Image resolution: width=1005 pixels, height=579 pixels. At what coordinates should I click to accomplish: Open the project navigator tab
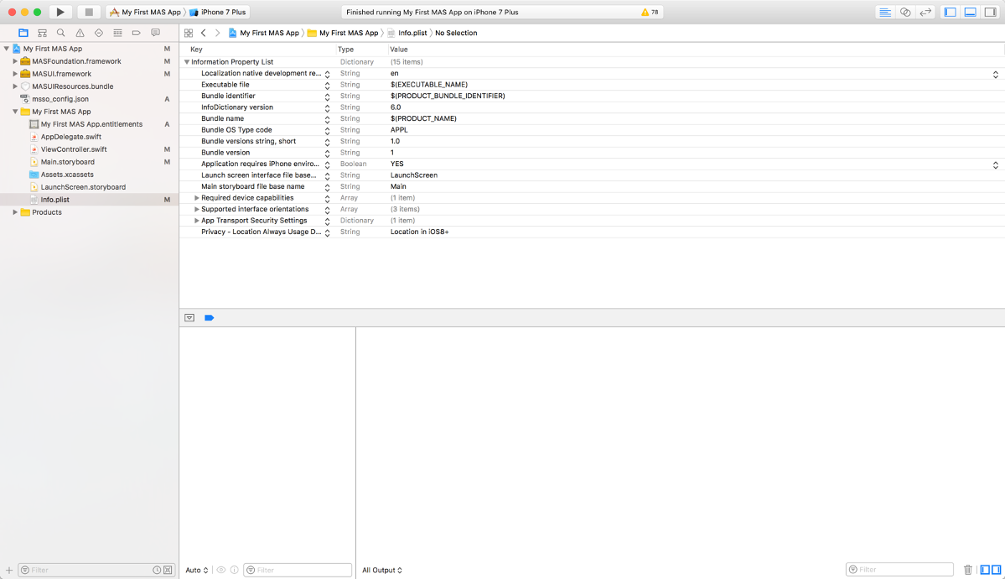coord(23,33)
